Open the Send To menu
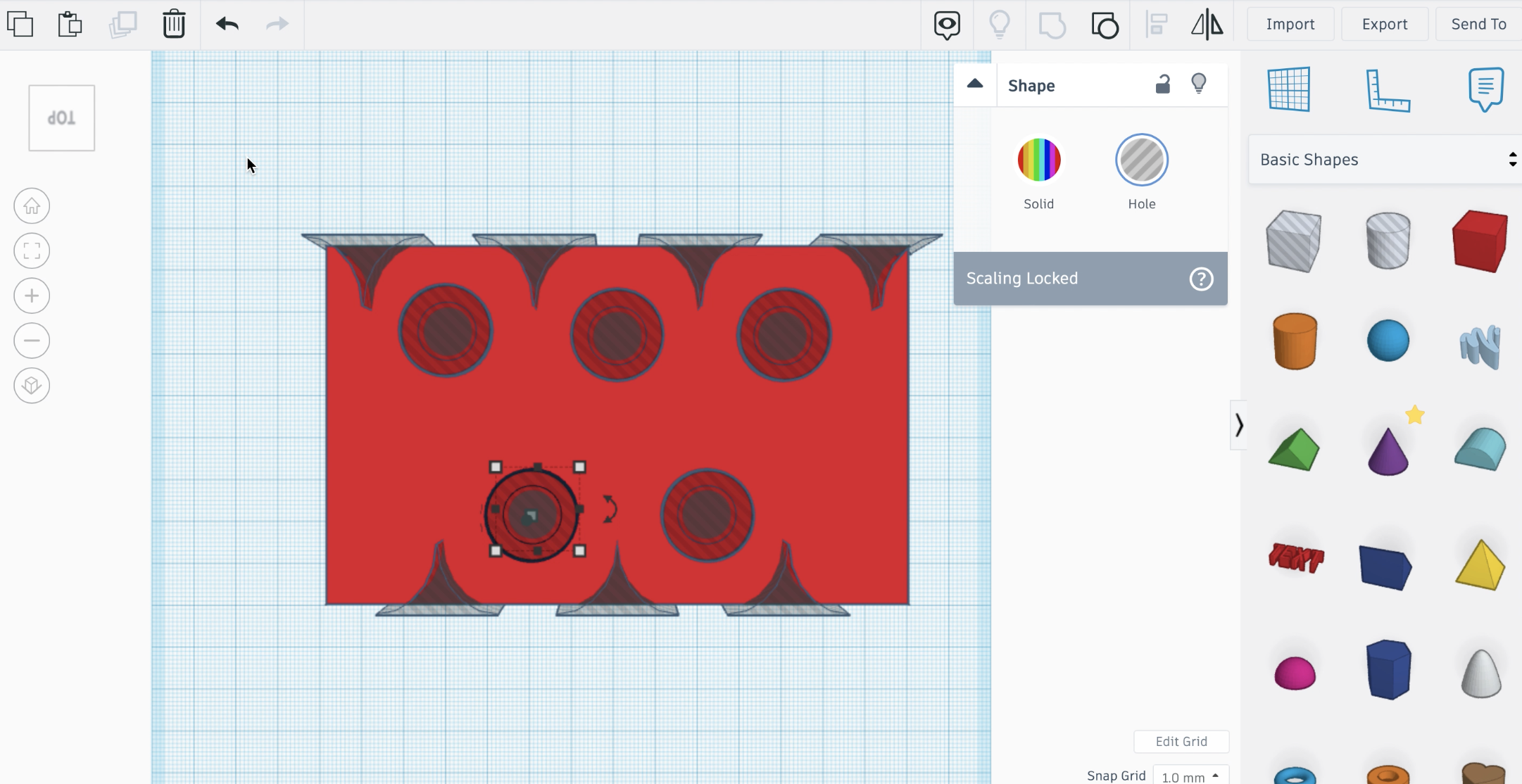 1478,24
